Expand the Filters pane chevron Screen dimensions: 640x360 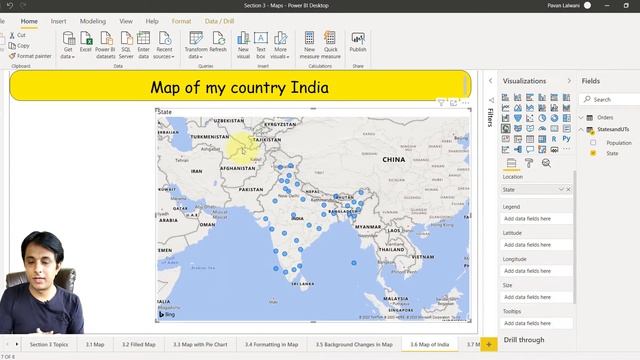(491, 81)
